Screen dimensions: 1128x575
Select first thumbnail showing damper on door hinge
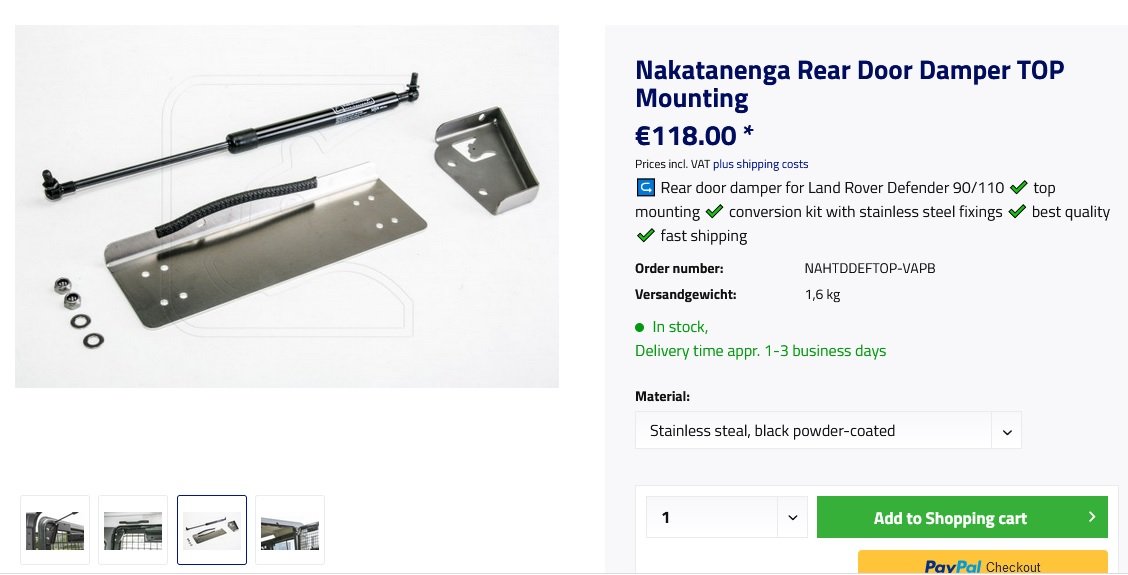point(55,530)
